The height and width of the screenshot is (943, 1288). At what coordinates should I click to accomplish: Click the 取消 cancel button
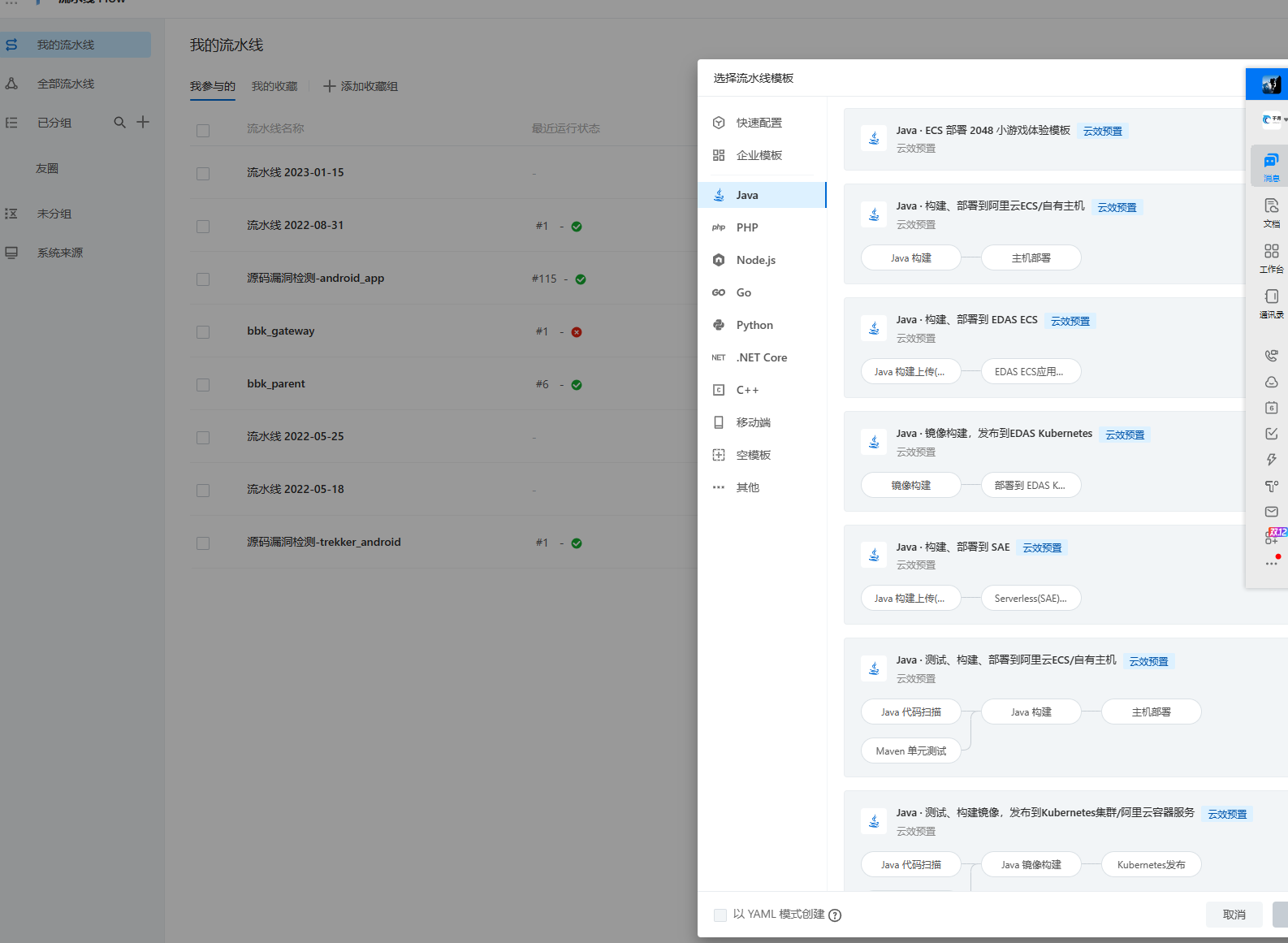coord(1234,915)
